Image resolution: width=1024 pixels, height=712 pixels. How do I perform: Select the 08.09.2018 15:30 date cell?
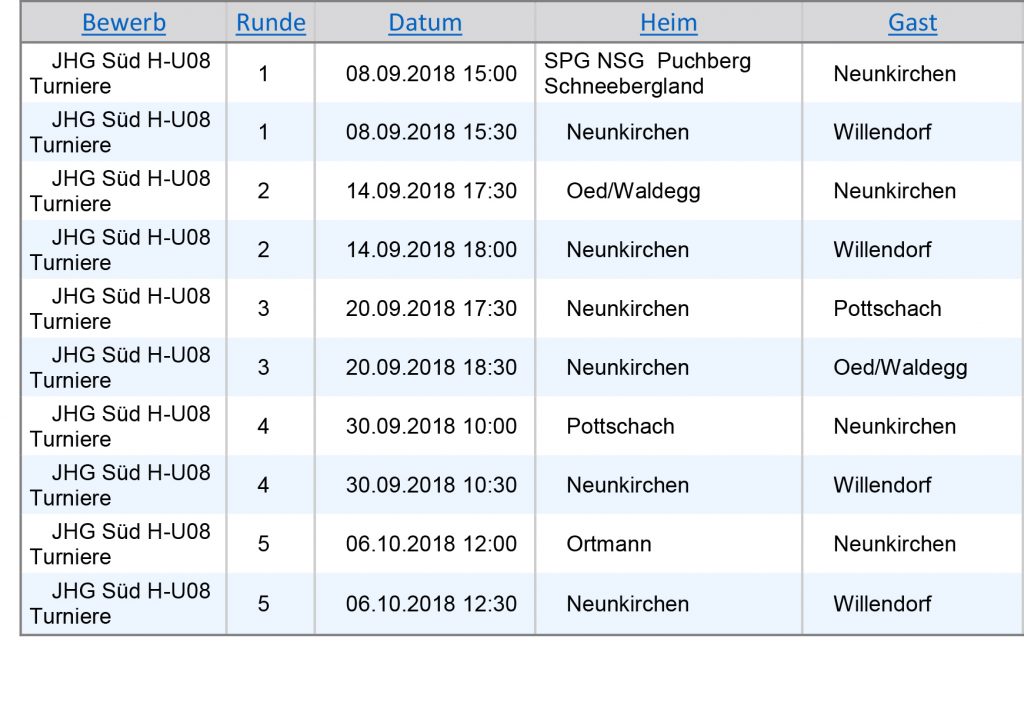[x=431, y=133]
